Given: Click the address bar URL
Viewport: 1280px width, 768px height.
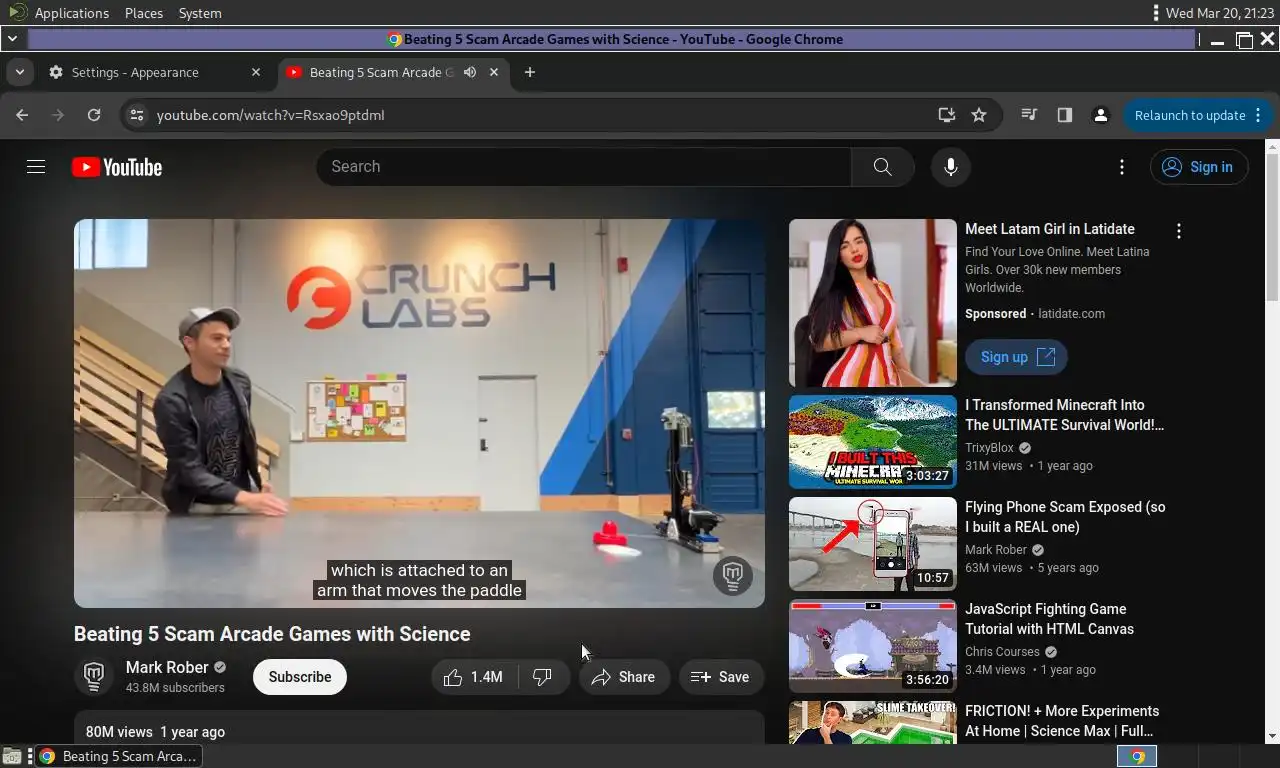Looking at the screenshot, I should point(270,115).
